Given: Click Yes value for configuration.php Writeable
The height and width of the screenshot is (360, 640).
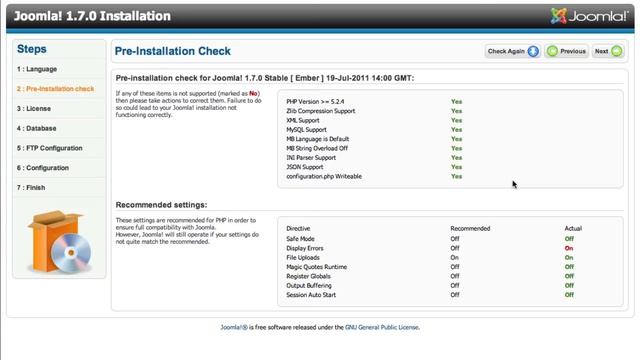Looking at the screenshot, I should [x=457, y=177].
